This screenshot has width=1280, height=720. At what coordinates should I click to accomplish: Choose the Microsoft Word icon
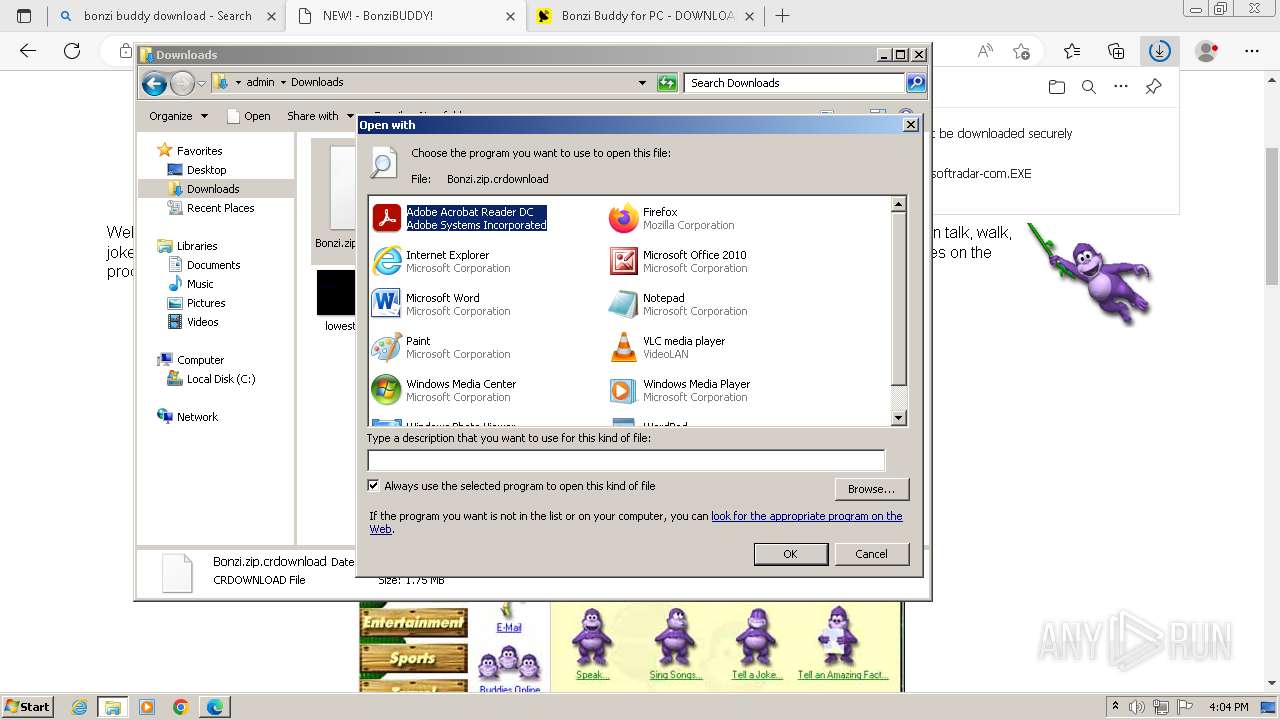pyautogui.click(x=387, y=304)
